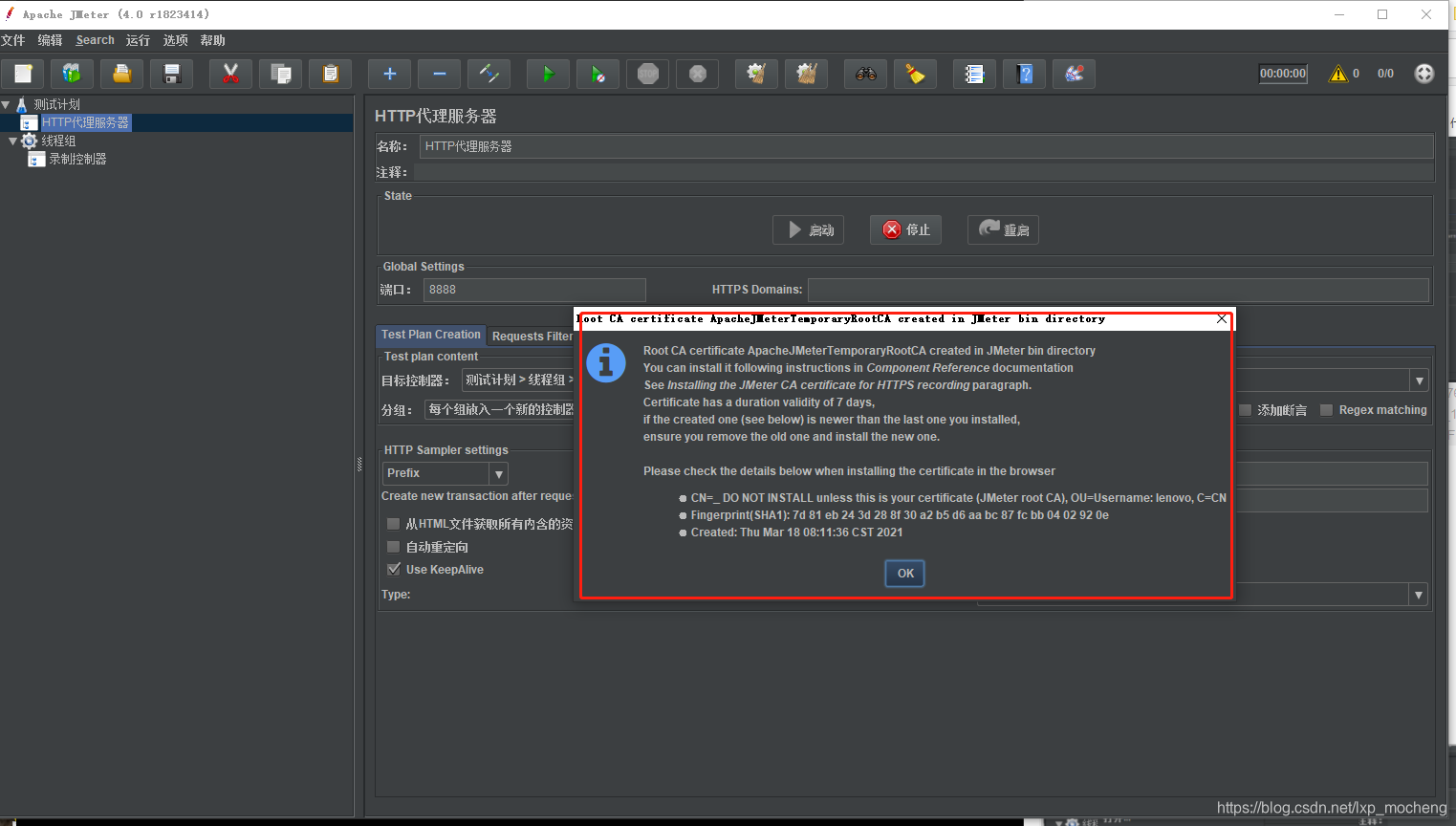Click OK in the certificate dialog

click(904, 573)
